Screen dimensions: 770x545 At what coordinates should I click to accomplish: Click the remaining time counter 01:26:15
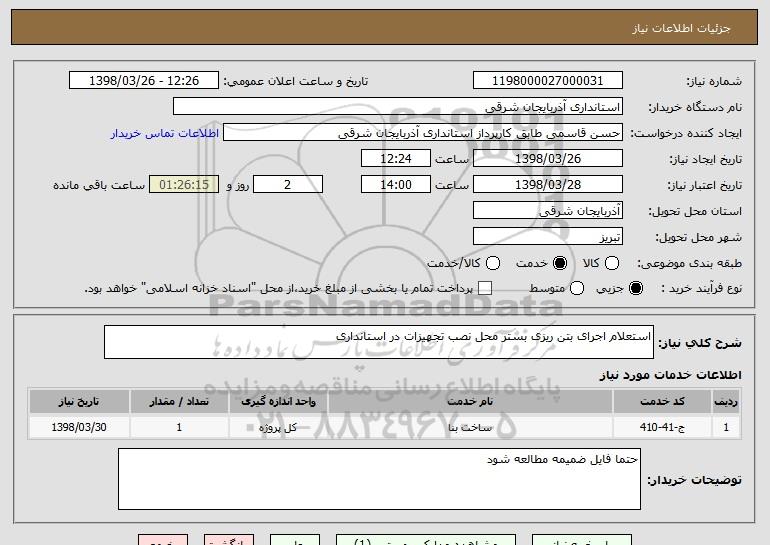(x=184, y=185)
